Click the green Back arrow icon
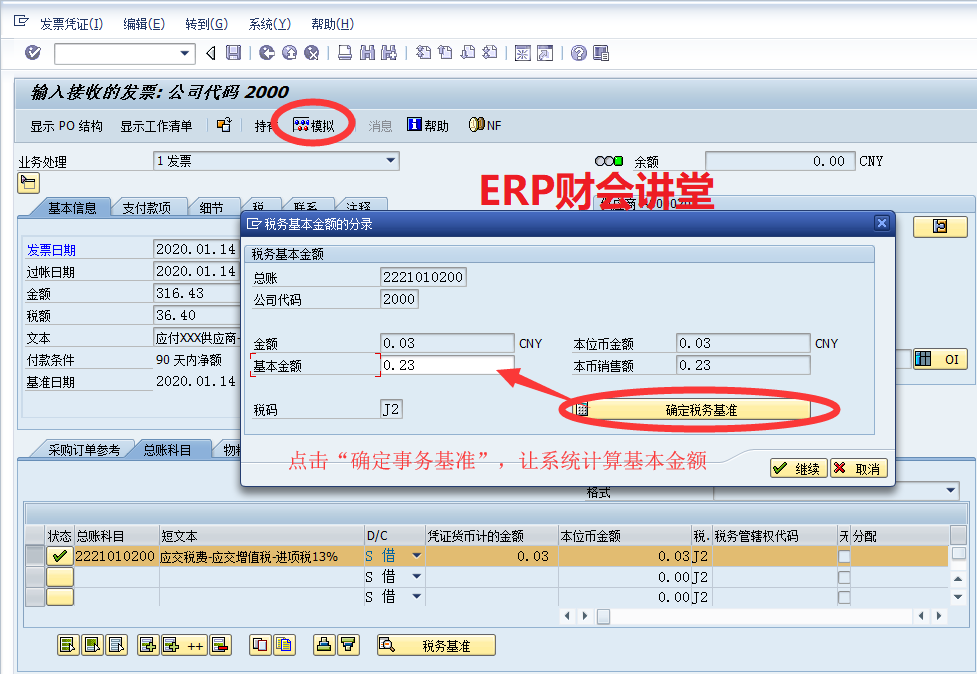 click(x=267, y=53)
